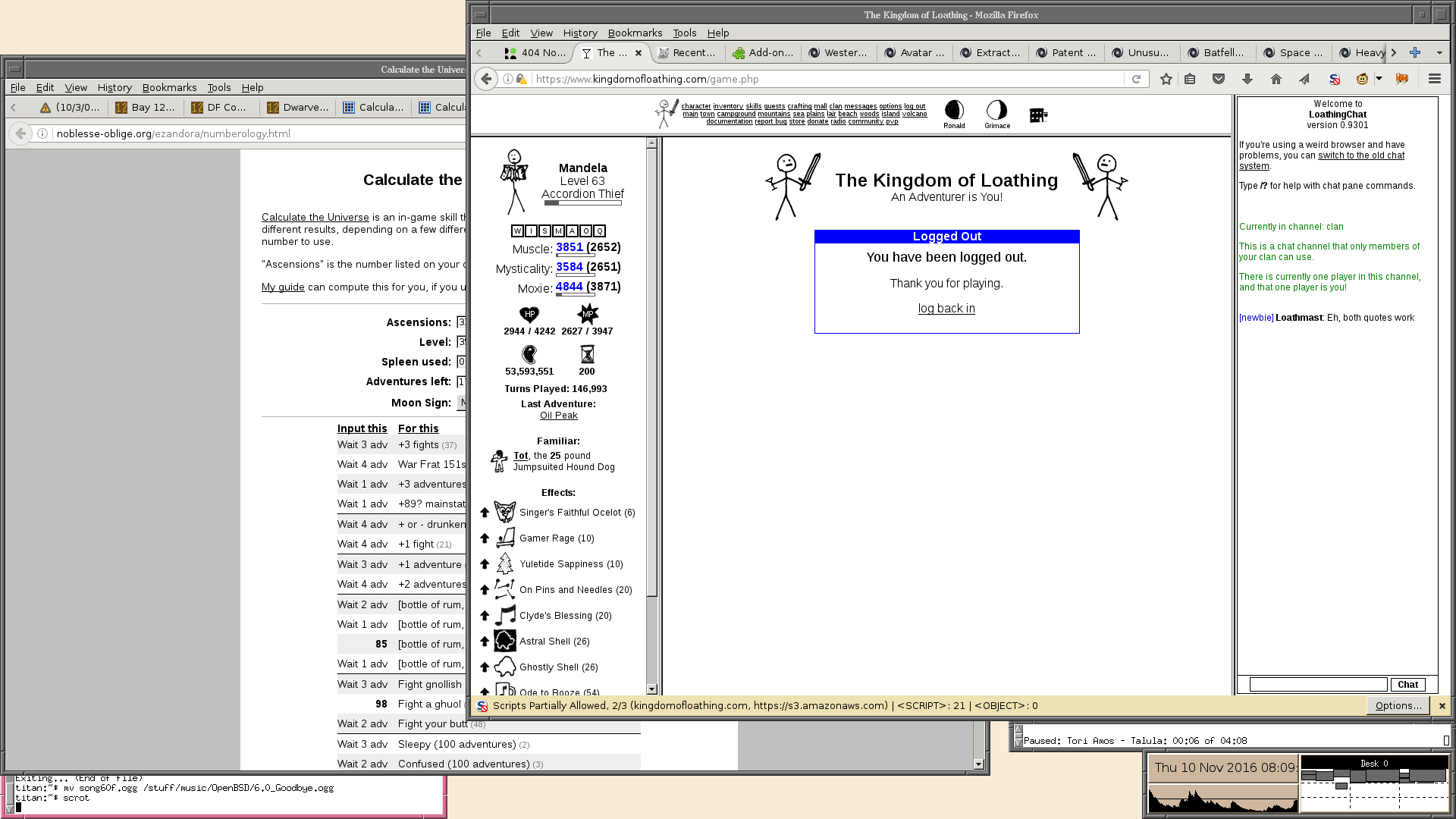The width and height of the screenshot is (1456, 819).
Task: Extend Clyde's Blessing with its up arrow
Action: pyautogui.click(x=485, y=616)
